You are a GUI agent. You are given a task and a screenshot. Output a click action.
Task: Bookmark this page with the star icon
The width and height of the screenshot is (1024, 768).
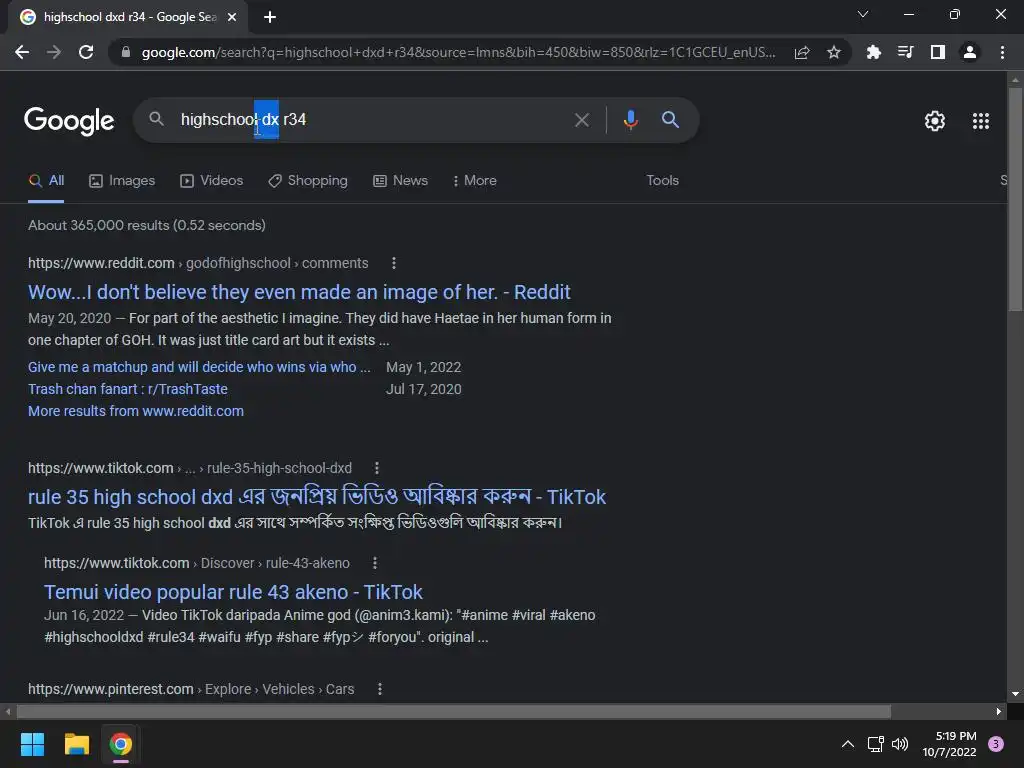point(834,52)
